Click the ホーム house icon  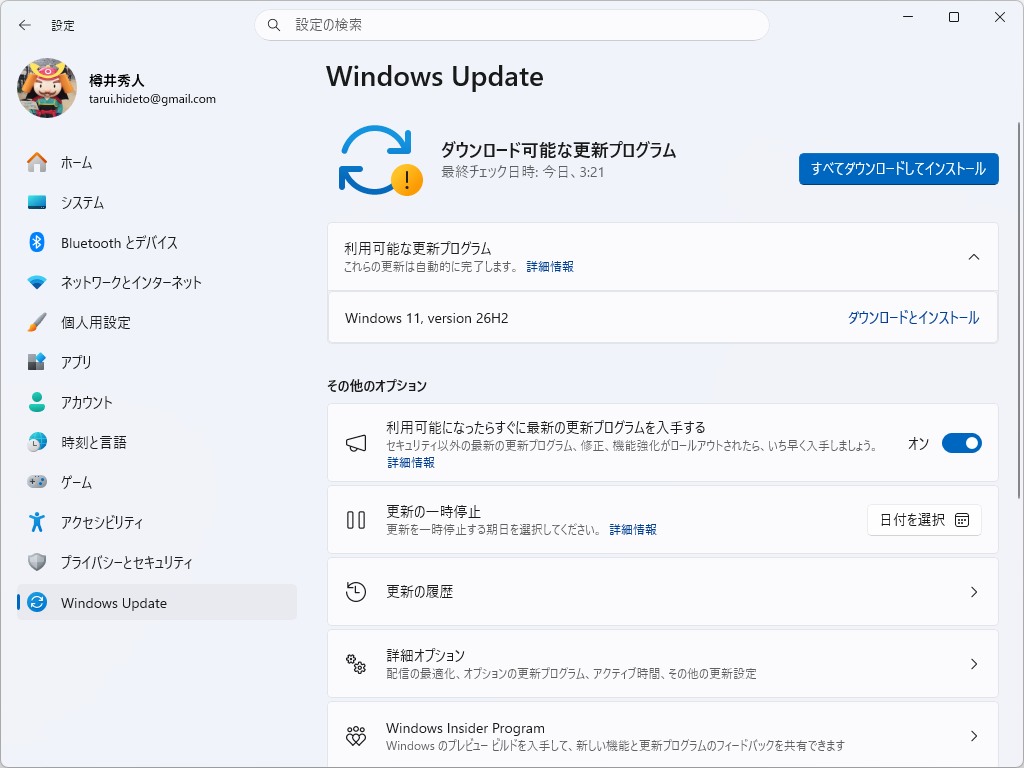tap(37, 162)
